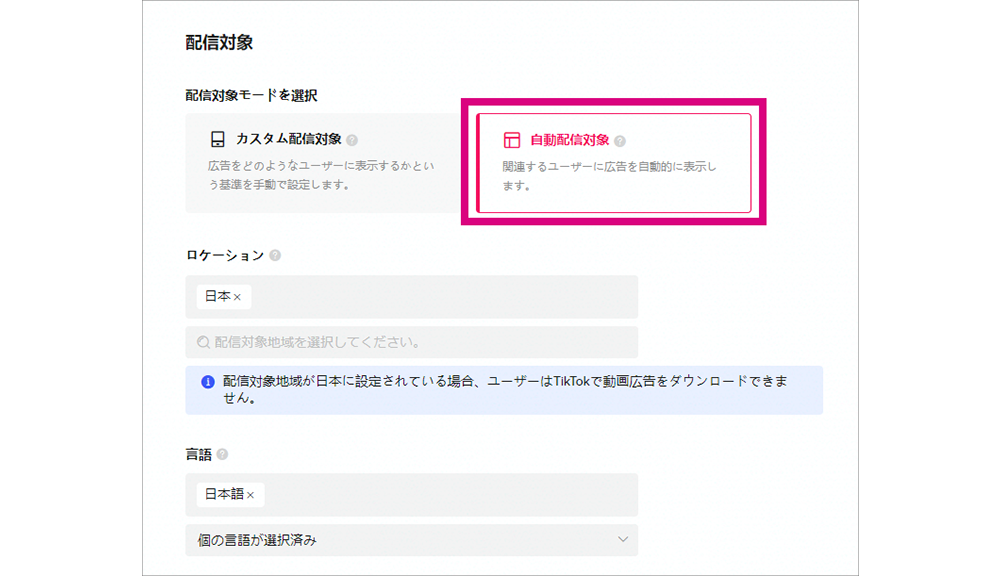Click the selected language box containing 日本語
Viewport: 1000px width, 576px height.
(x=411, y=494)
